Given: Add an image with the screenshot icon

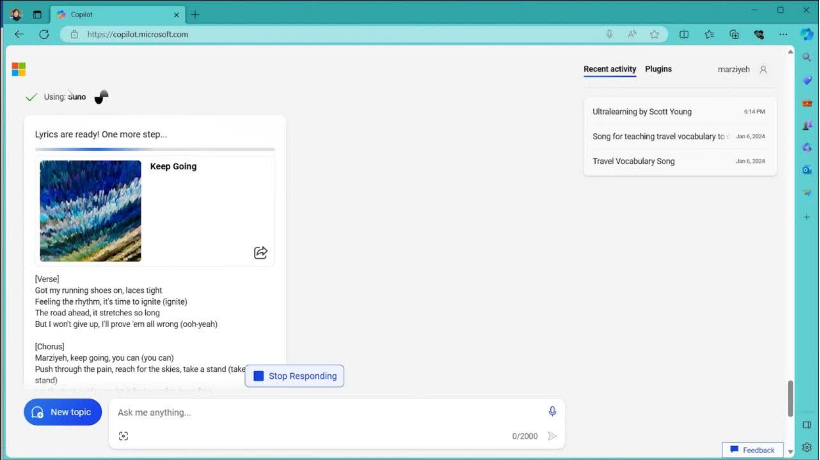Looking at the screenshot, I should [123, 436].
